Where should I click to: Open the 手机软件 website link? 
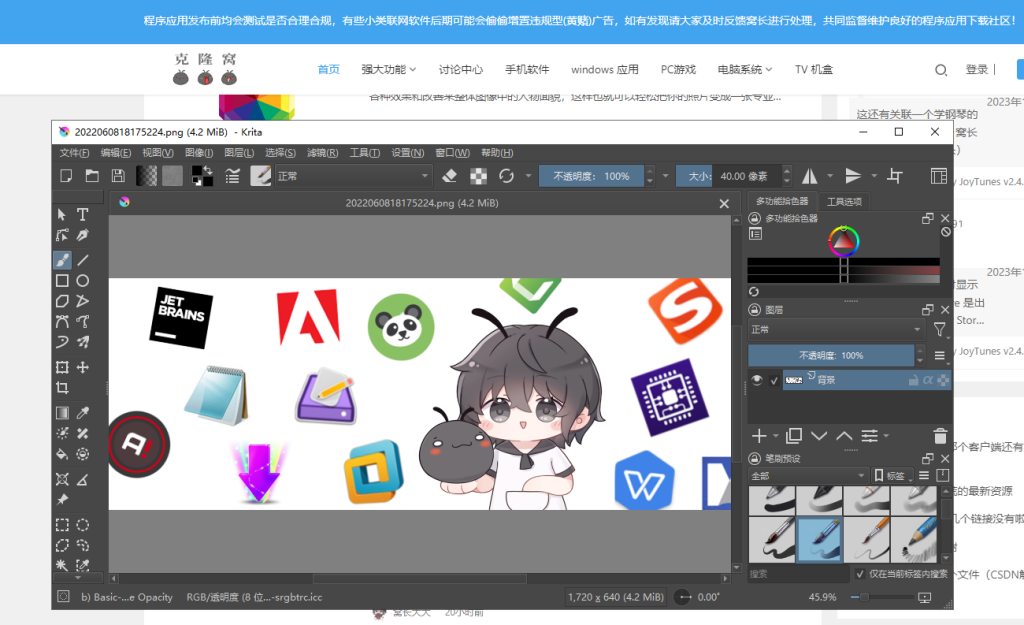tap(527, 69)
